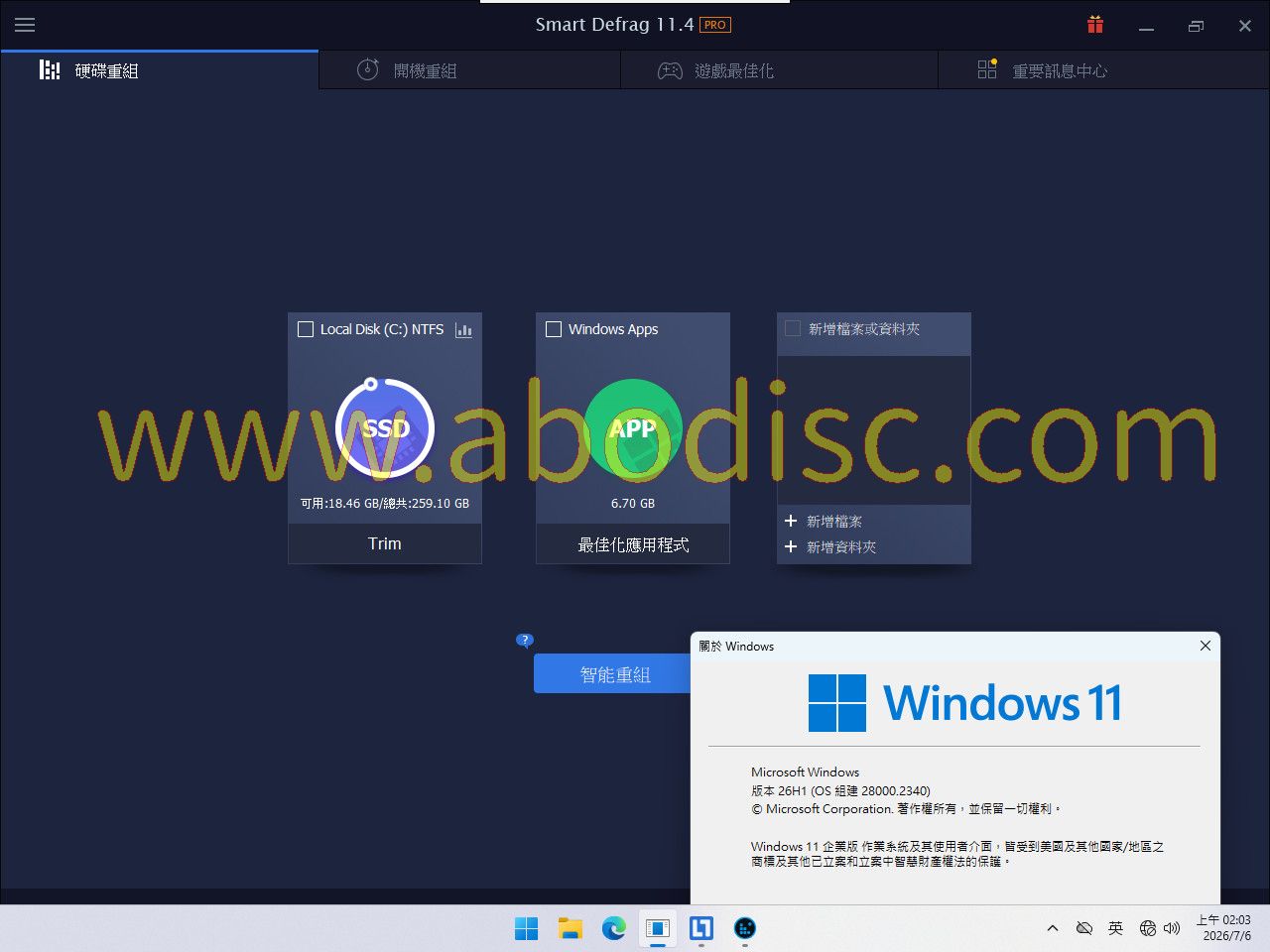Viewport: 1270px width, 952px height.
Task: Open the Windows Start menu
Action: (x=527, y=928)
